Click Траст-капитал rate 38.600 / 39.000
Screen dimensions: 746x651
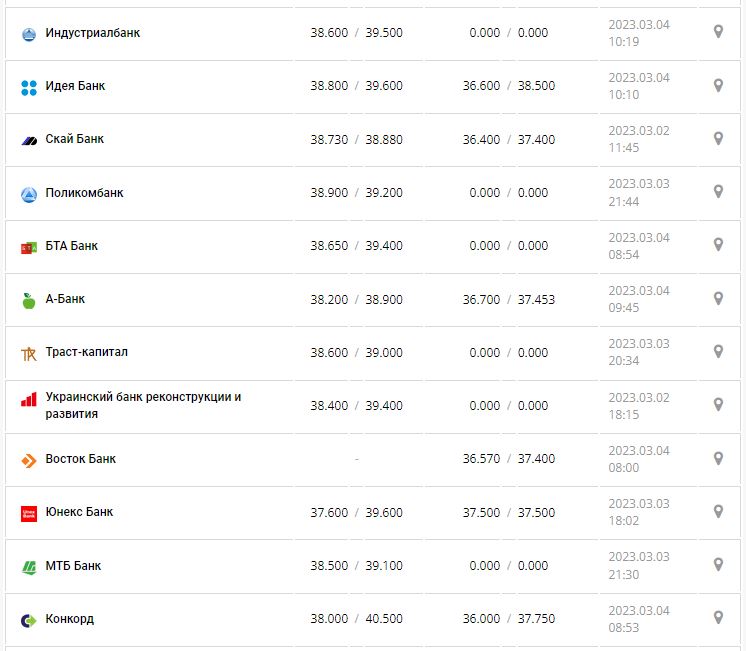point(356,352)
